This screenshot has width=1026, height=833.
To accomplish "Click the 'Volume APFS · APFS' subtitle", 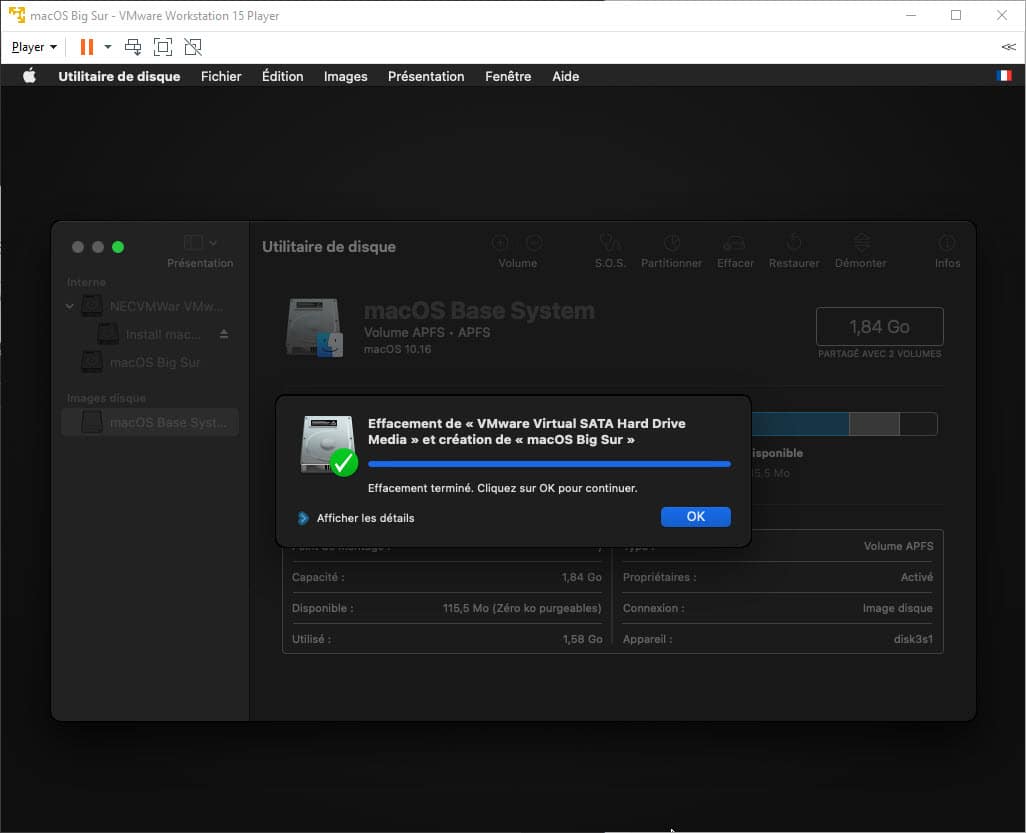I will click(x=427, y=332).
